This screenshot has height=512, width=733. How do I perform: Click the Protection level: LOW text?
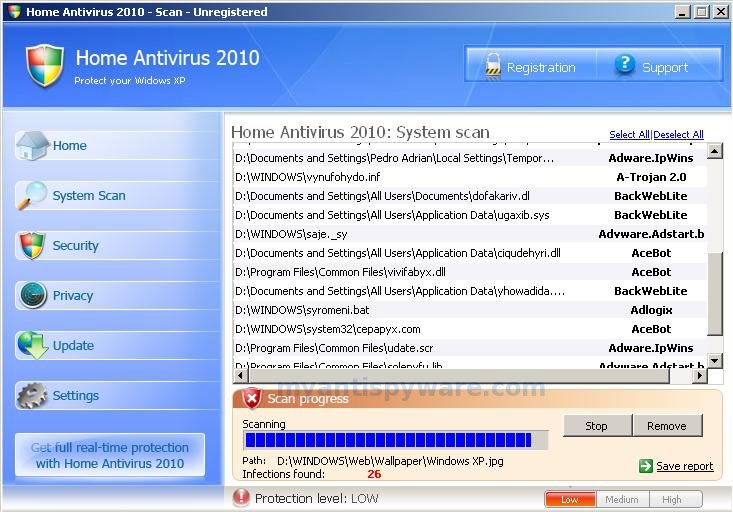coord(316,499)
